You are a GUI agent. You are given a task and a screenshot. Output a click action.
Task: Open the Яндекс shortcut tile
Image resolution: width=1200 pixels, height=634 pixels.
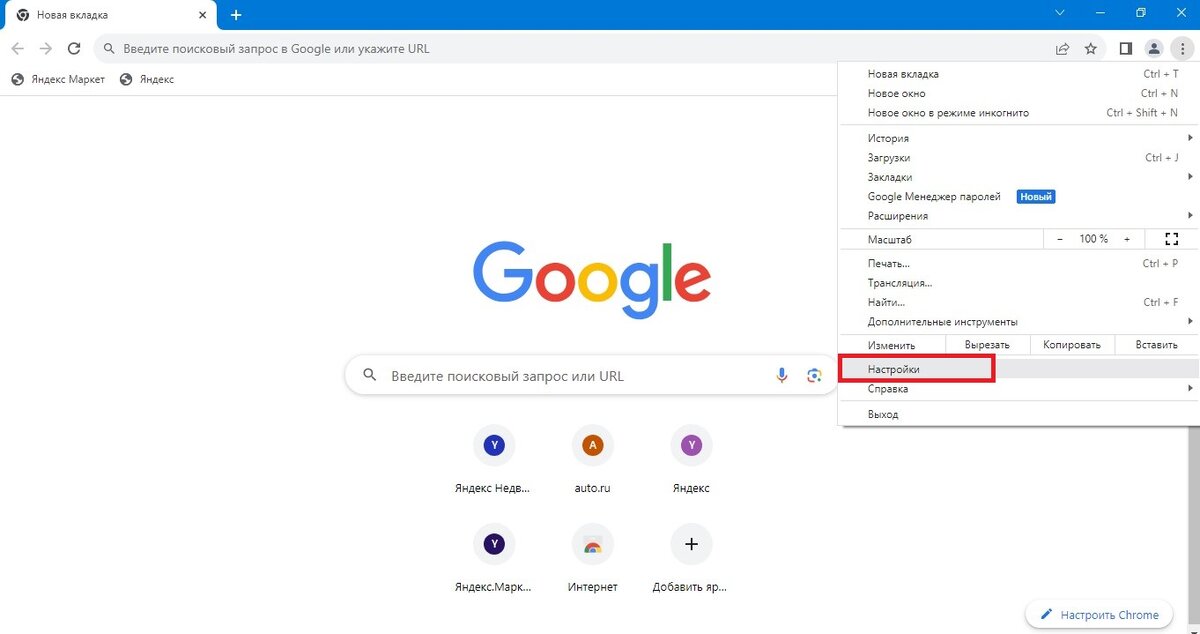pyautogui.click(x=691, y=461)
